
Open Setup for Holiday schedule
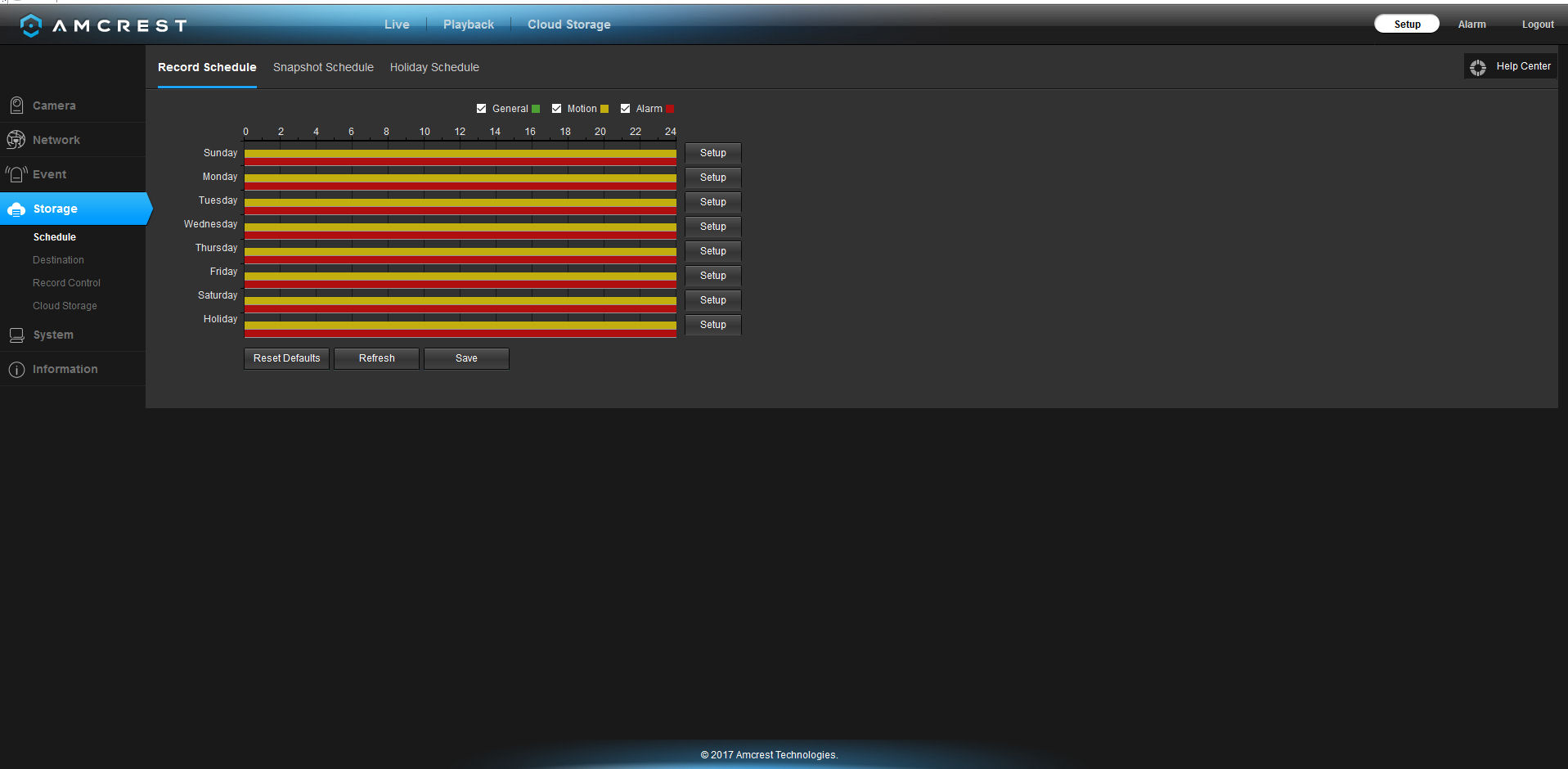(x=713, y=325)
